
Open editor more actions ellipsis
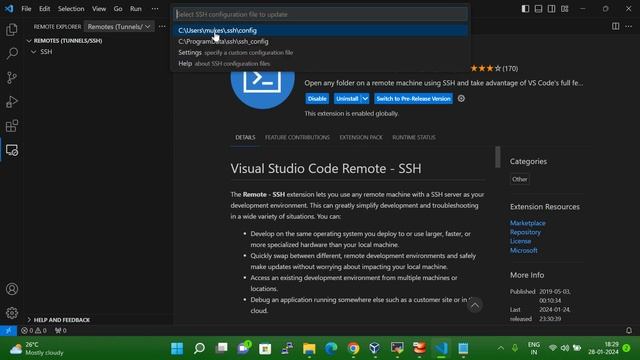click(629, 26)
